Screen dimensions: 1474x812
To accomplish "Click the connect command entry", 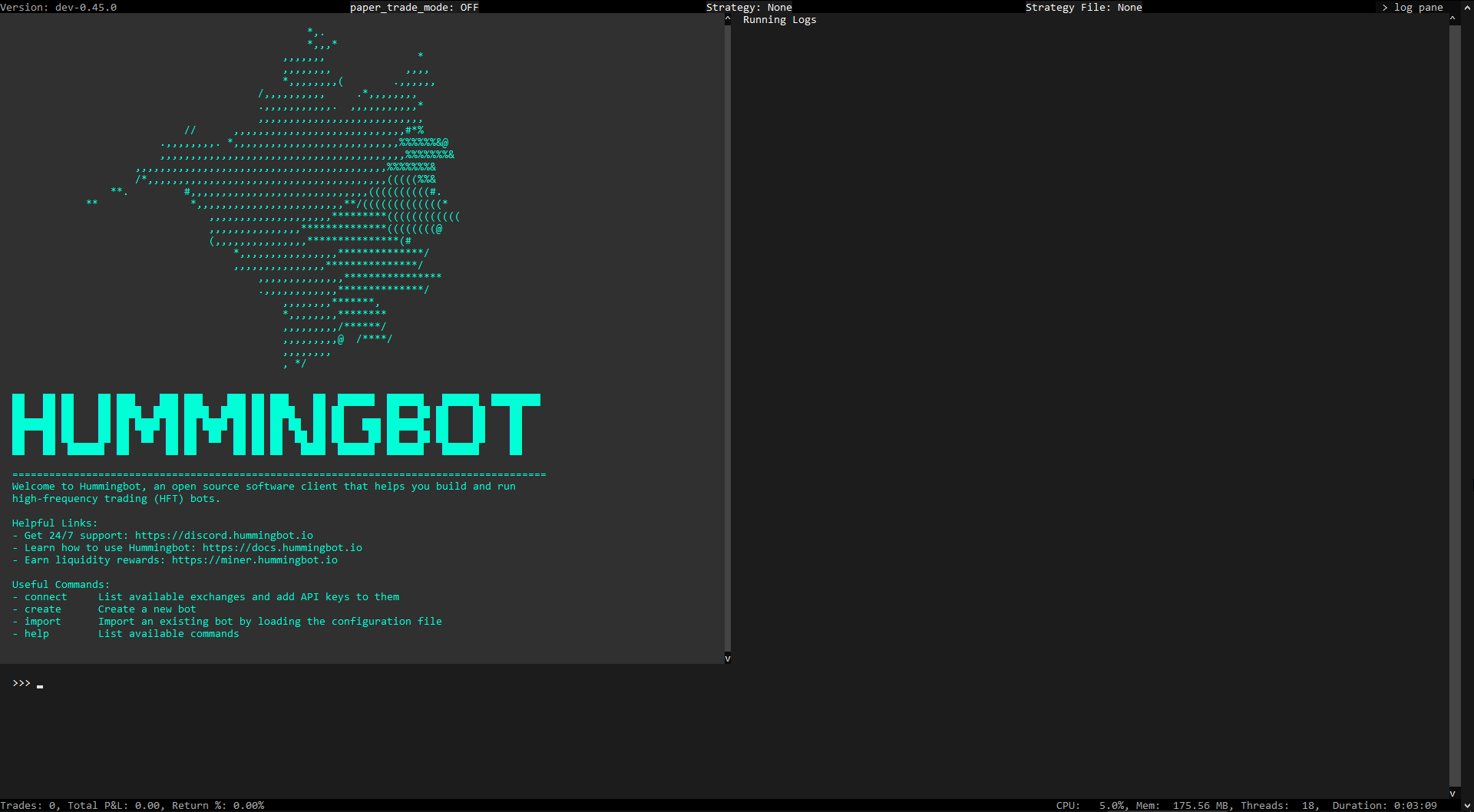I will (x=45, y=597).
